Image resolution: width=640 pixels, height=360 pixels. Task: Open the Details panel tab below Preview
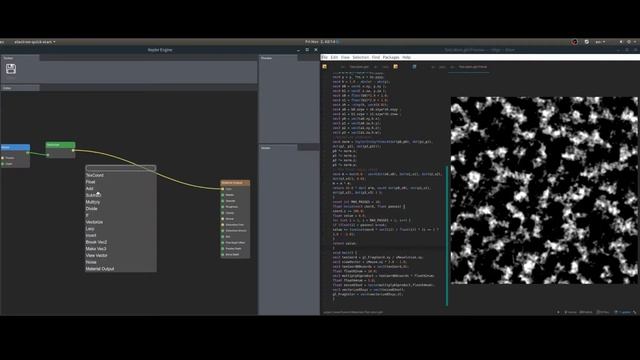[x=278, y=148]
